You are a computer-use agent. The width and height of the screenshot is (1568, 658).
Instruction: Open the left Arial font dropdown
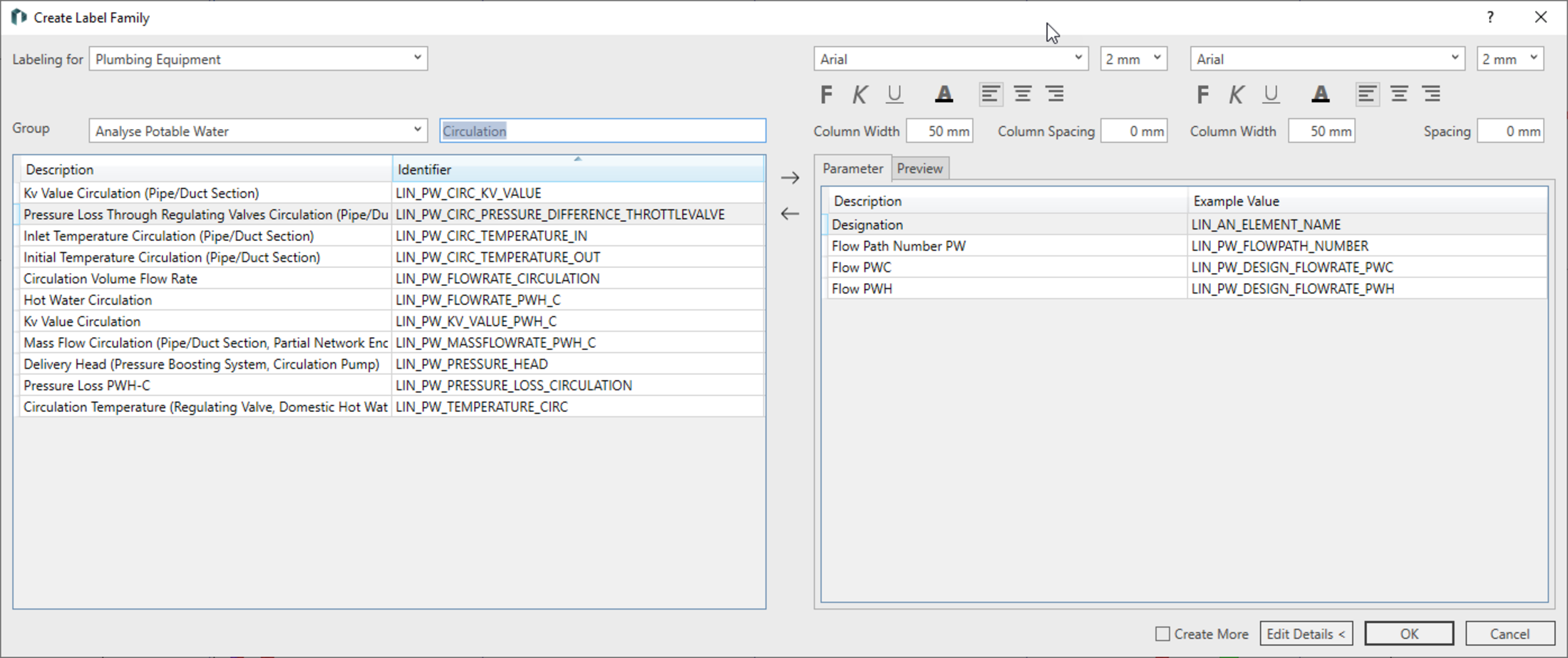click(x=951, y=58)
